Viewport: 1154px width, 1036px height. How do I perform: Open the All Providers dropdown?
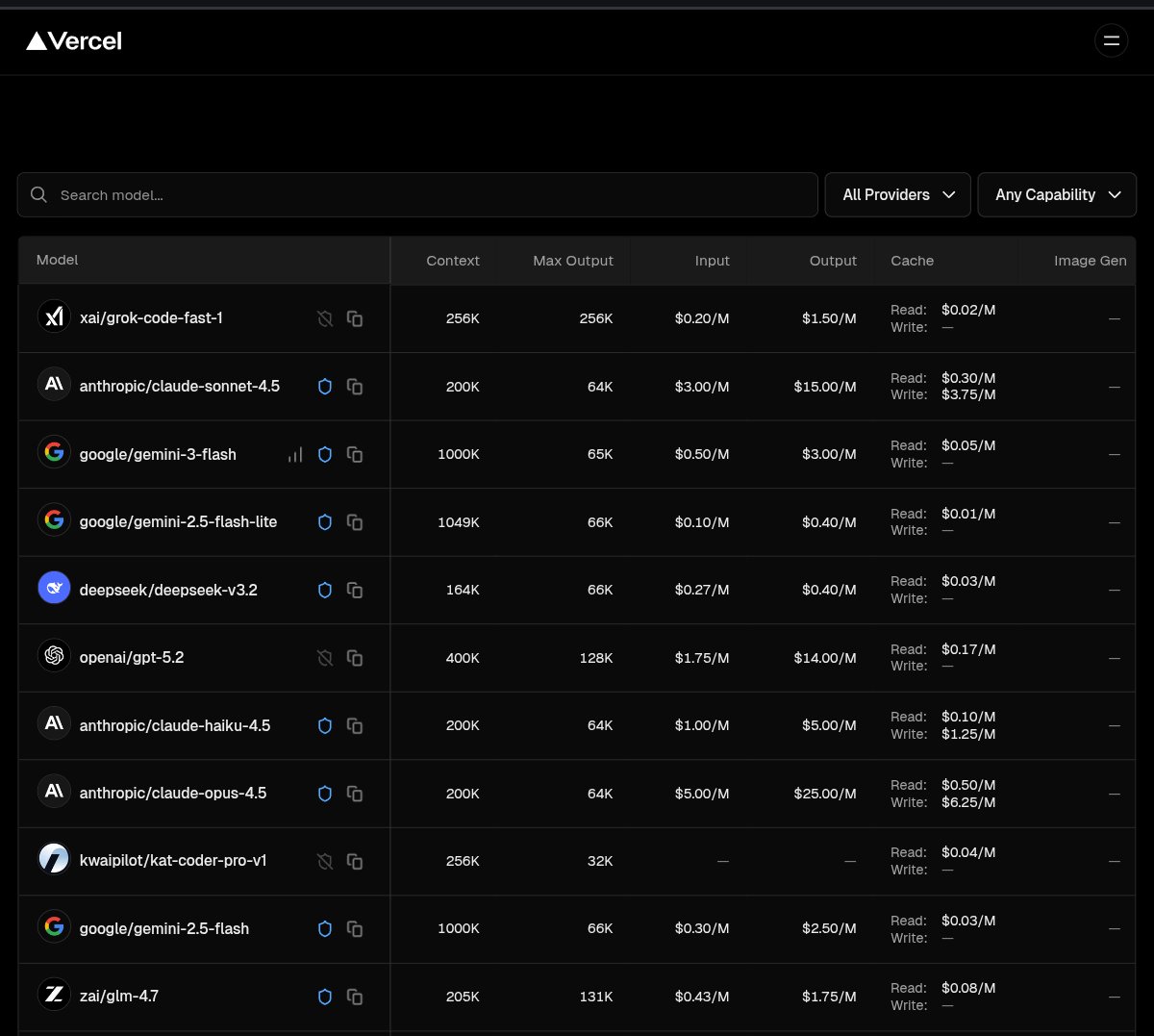tap(897, 194)
